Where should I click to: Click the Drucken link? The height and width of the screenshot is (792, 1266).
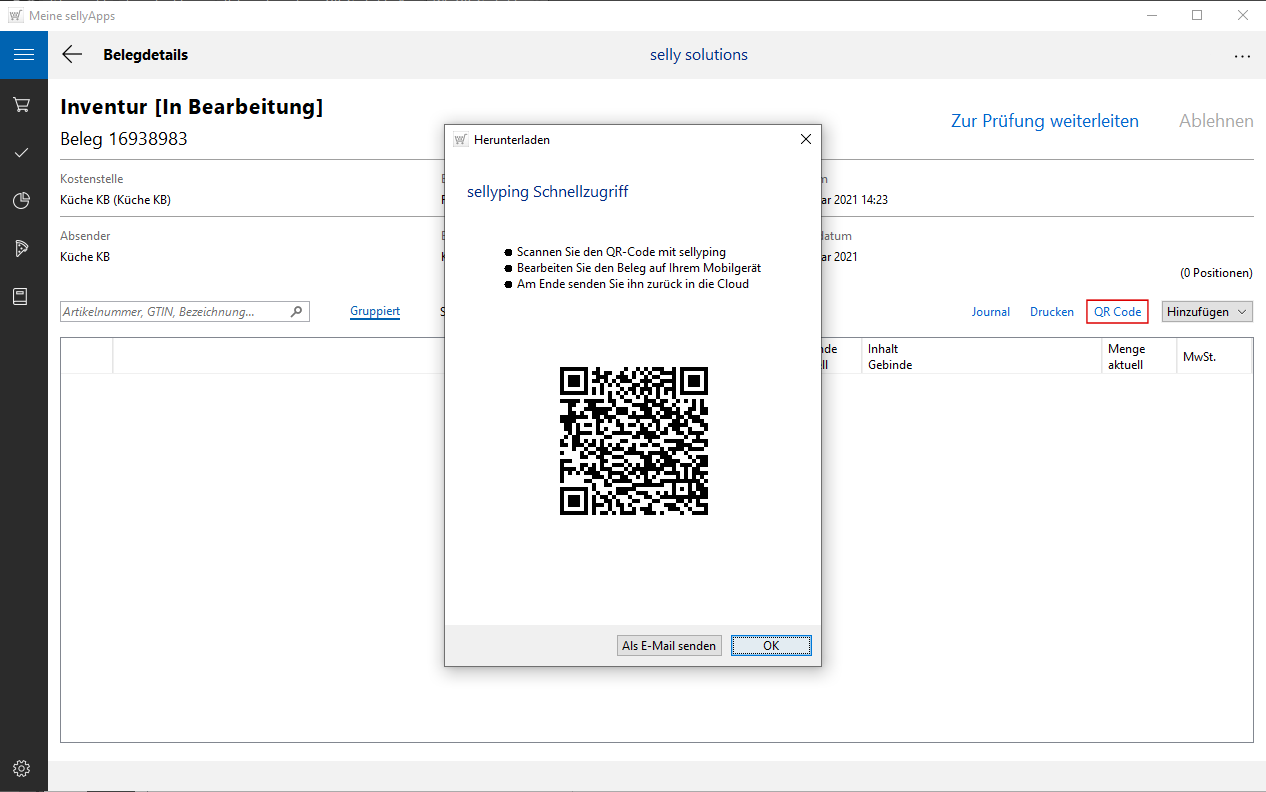pos(1051,312)
